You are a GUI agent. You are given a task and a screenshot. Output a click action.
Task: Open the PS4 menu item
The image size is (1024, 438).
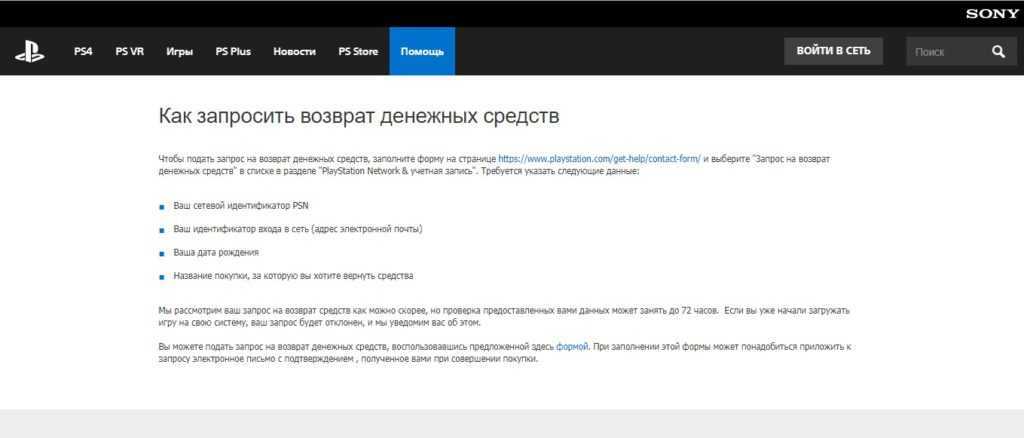click(83, 51)
